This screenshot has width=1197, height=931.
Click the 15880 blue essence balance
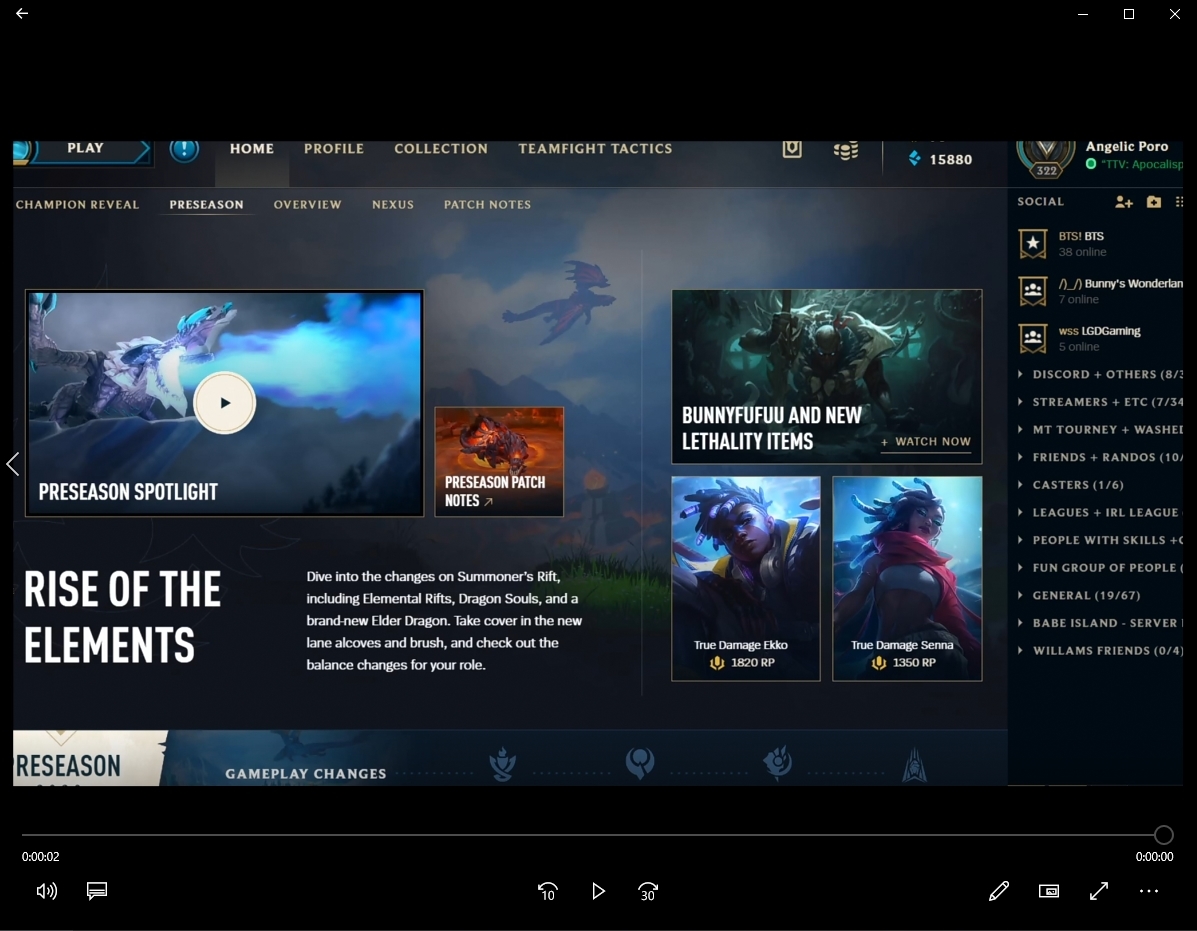pos(950,159)
